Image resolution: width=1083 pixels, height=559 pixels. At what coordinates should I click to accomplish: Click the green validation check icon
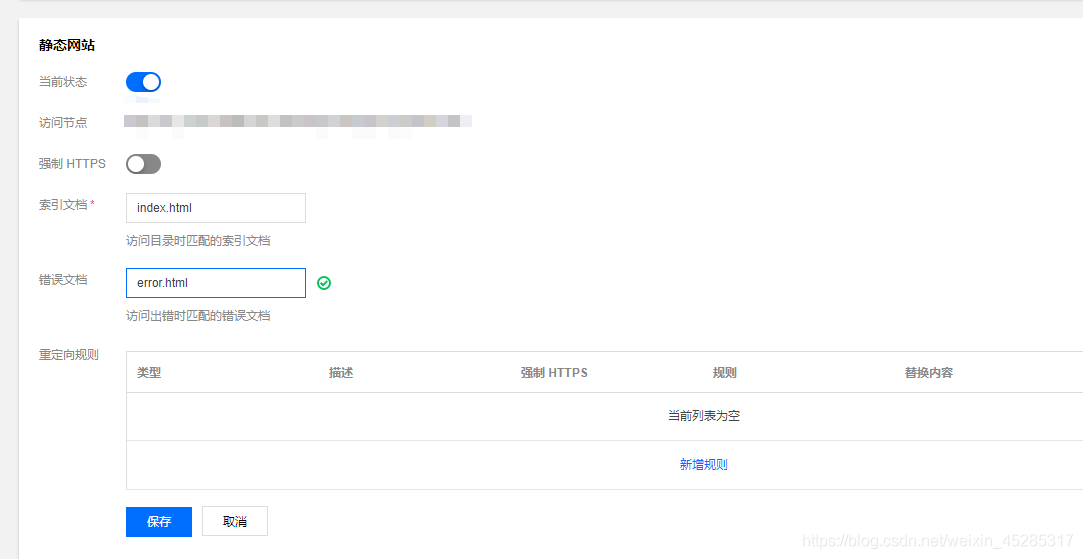point(324,283)
